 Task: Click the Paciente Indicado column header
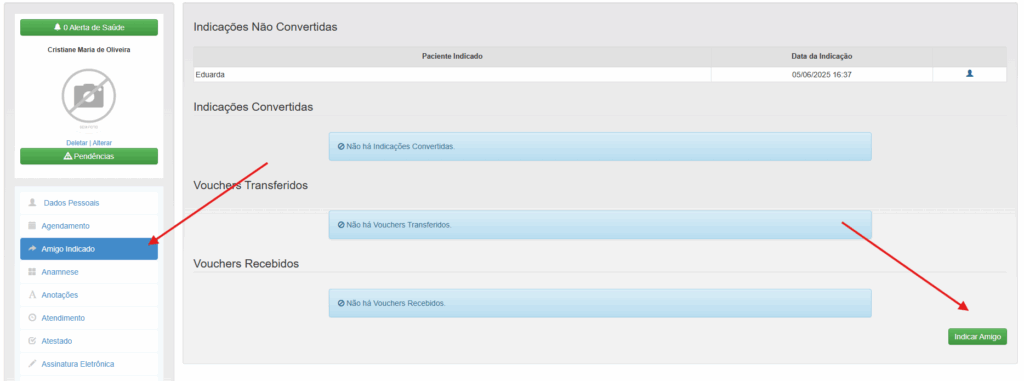pos(452,57)
